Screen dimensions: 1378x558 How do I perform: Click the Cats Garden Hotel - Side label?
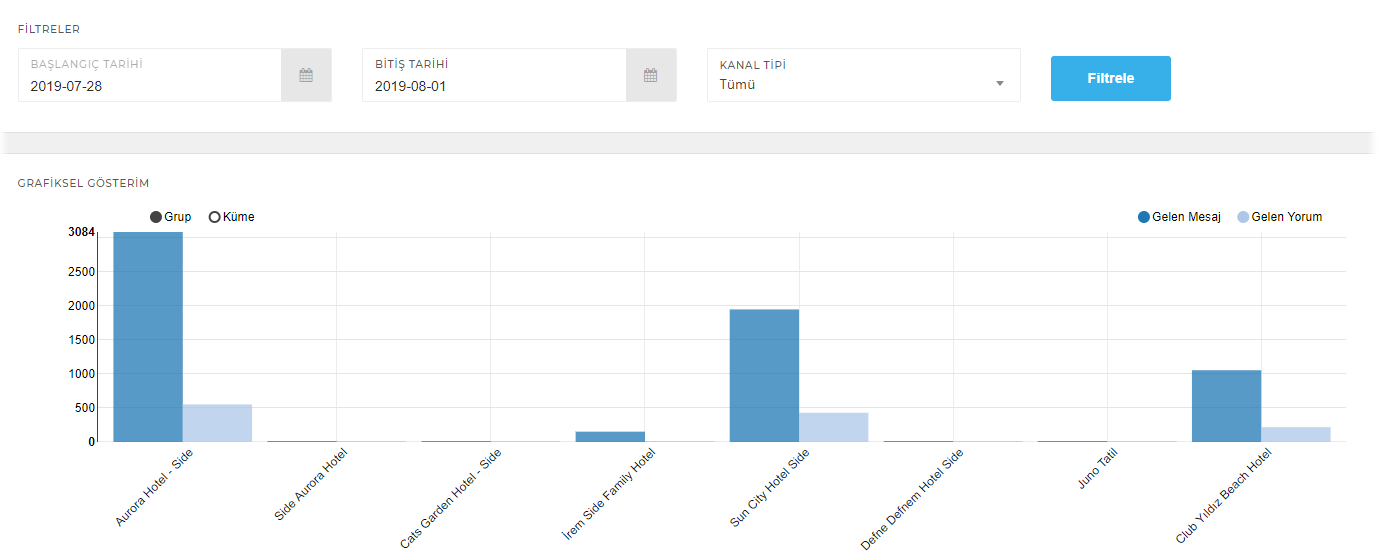[x=451, y=498]
